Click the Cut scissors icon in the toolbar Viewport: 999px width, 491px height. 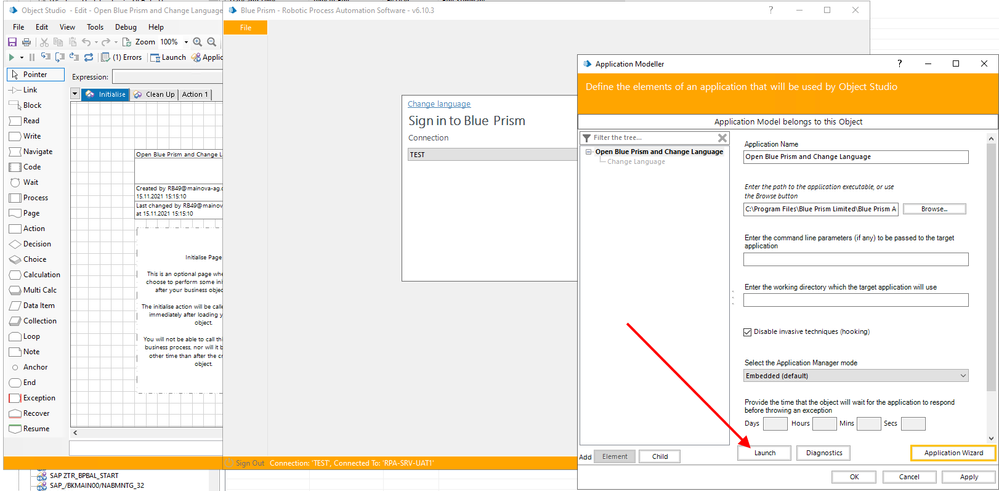point(44,42)
